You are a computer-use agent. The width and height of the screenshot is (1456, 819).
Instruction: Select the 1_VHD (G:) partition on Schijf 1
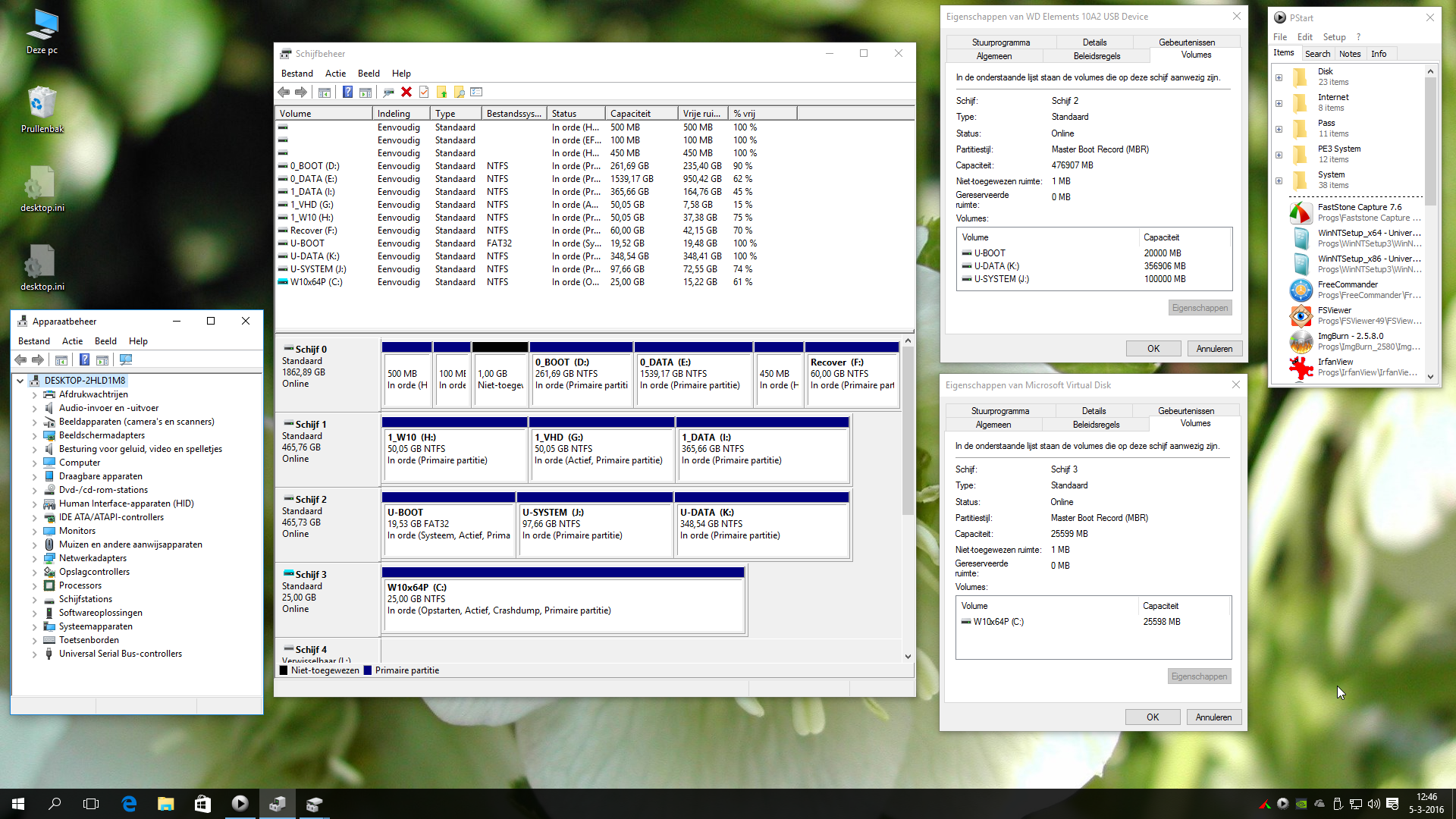click(601, 449)
